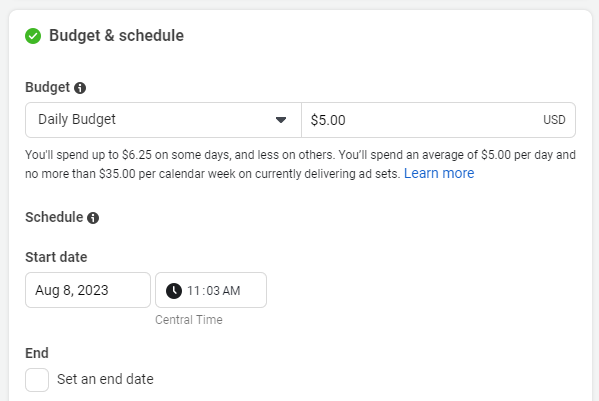Click the End section label
Image resolution: width=599 pixels, height=401 pixels.
37,353
